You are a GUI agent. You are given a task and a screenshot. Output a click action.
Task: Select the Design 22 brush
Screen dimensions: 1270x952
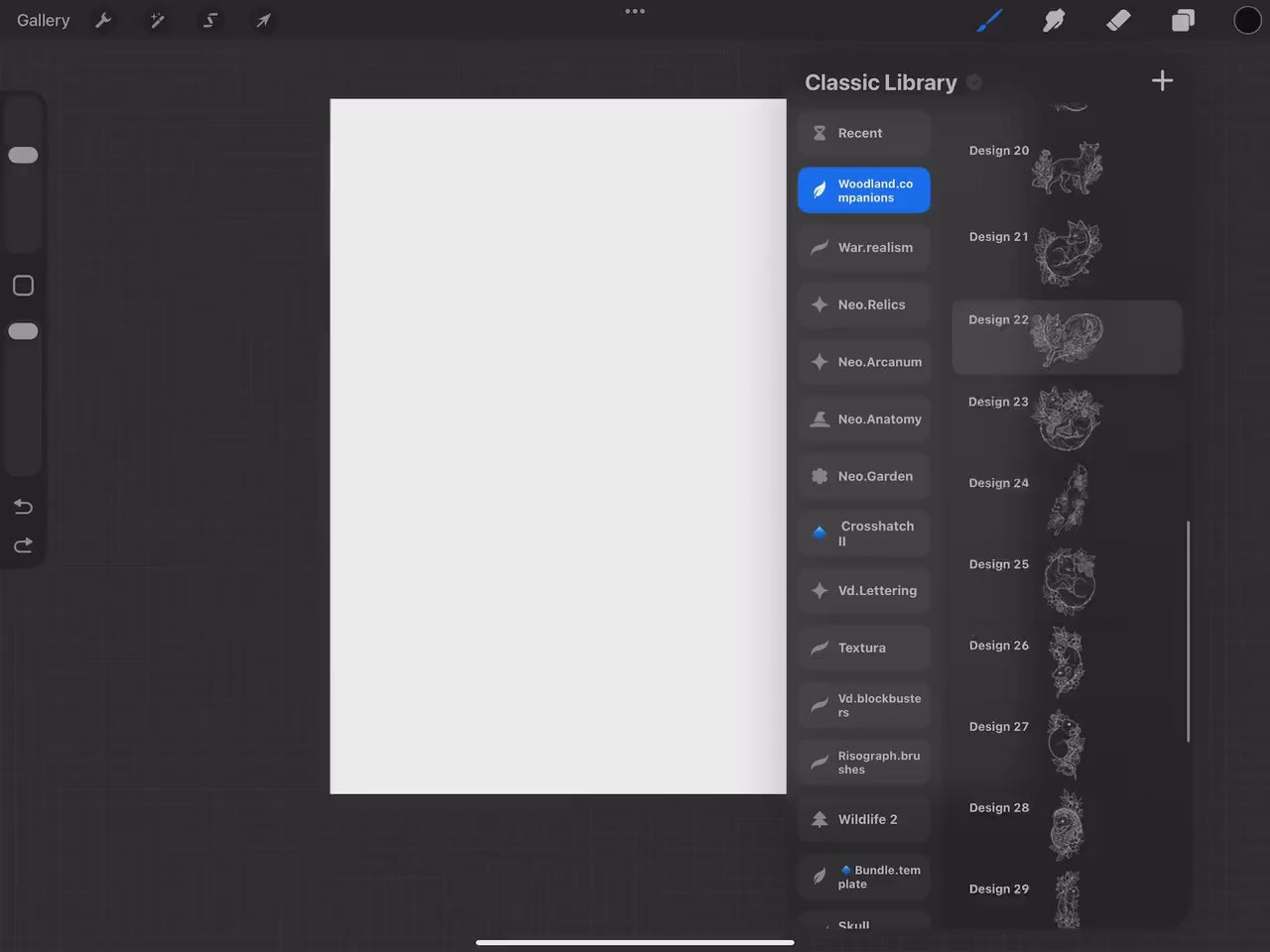(1067, 337)
